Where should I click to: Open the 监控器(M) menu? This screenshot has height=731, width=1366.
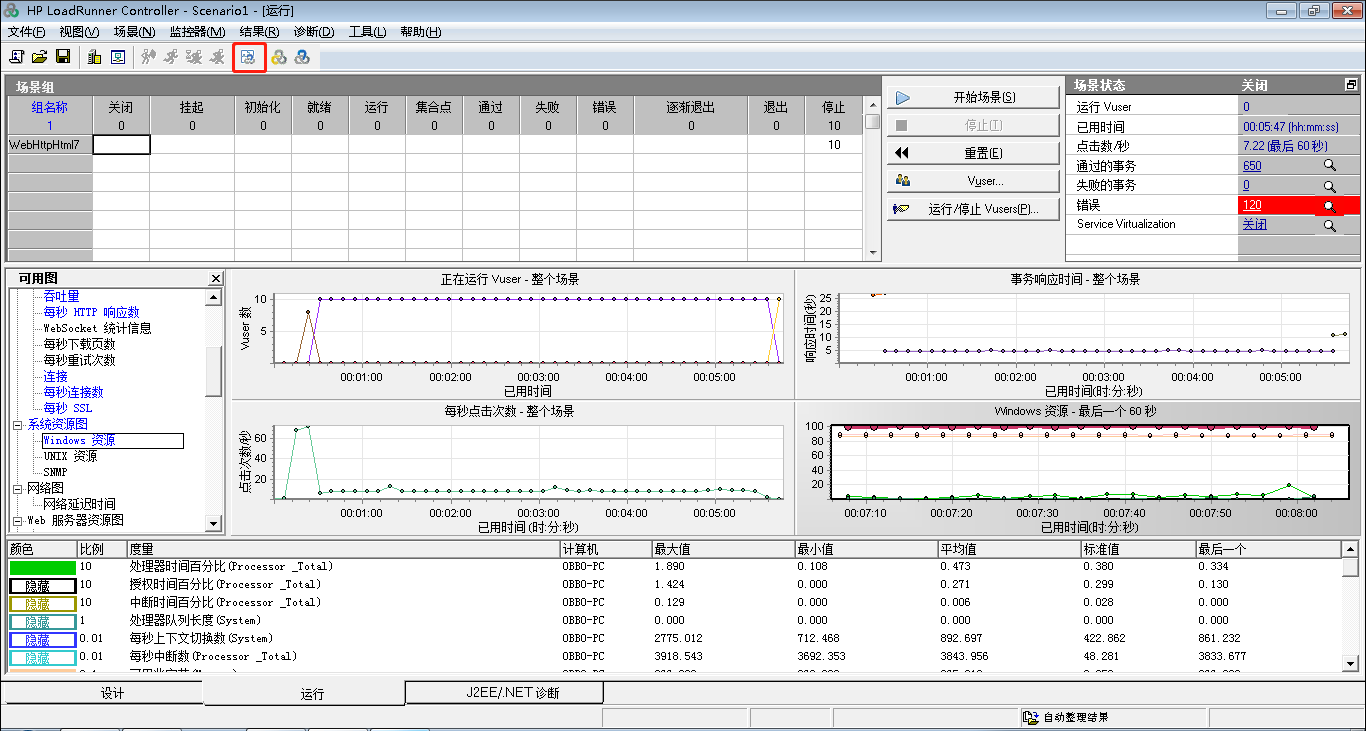[197, 32]
